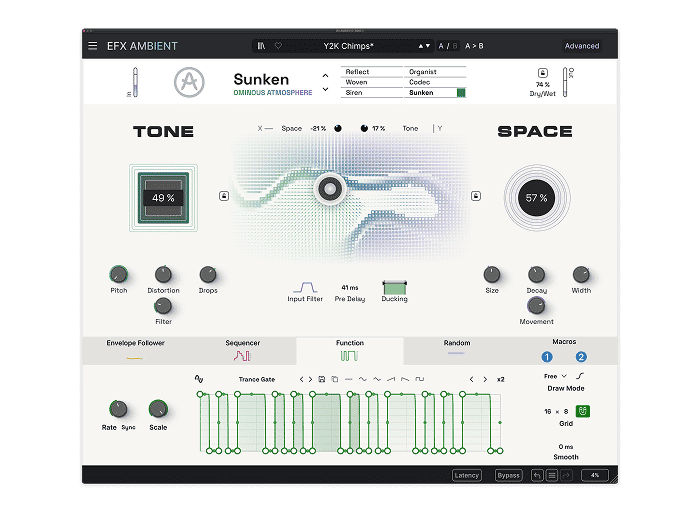This screenshot has width=700, height=514.
Task: Copy the function shape
Action: point(335,379)
